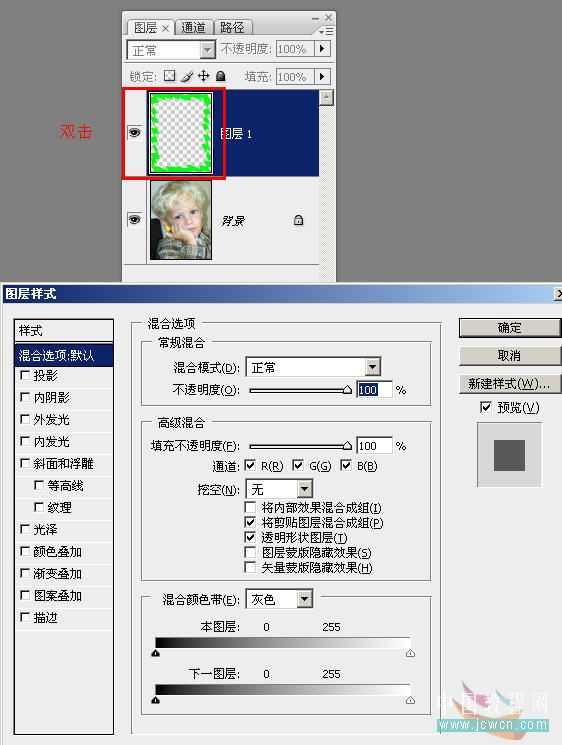Uncheck the B(B) channel checkbox

(346, 465)
